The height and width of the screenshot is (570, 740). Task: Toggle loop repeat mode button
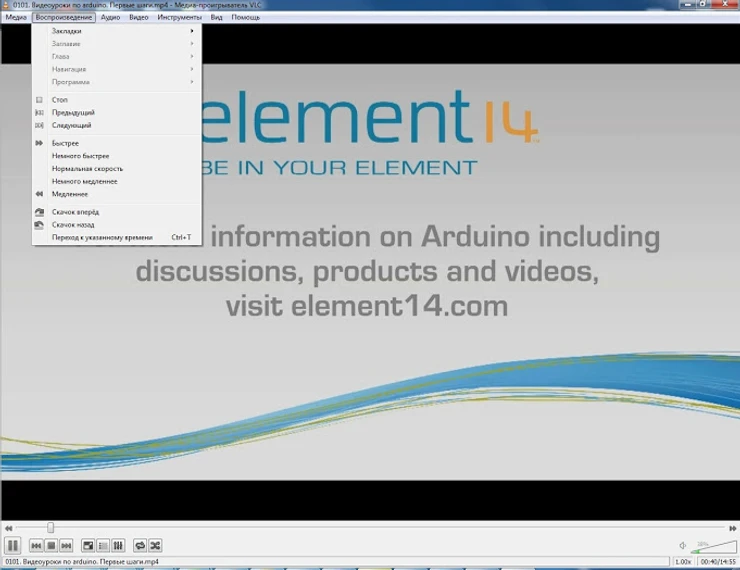(x=140, y=546)
